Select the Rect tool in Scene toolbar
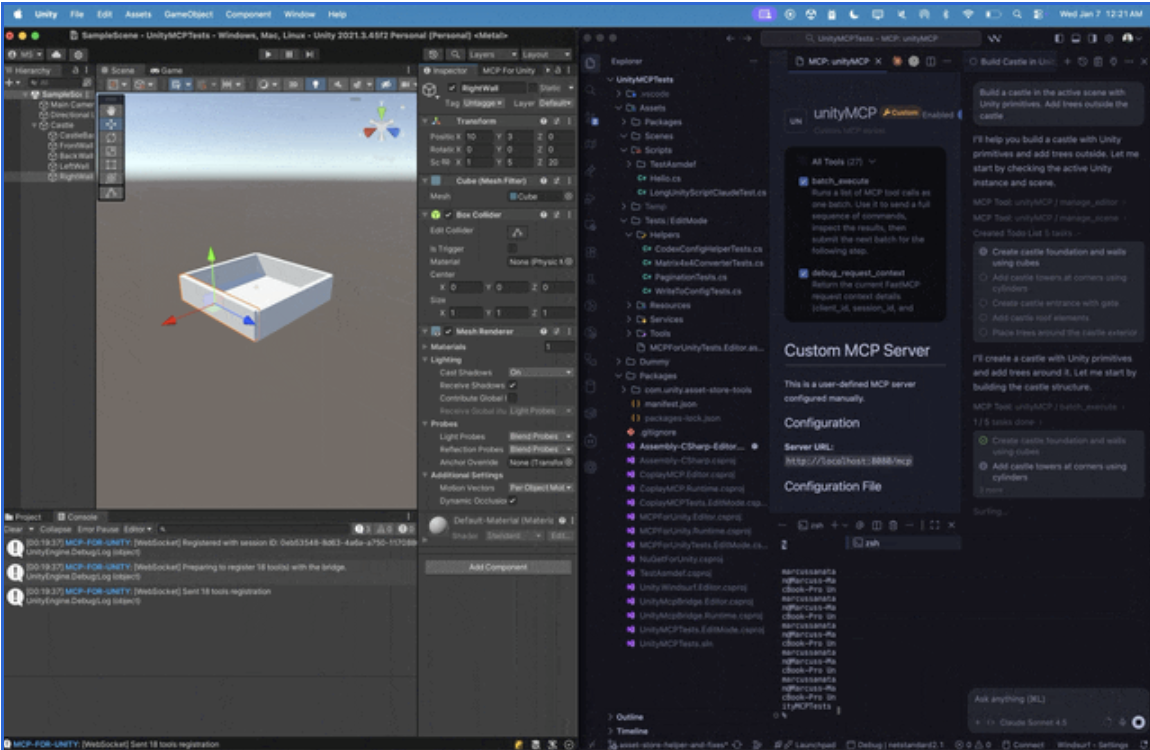 [111, 164]
